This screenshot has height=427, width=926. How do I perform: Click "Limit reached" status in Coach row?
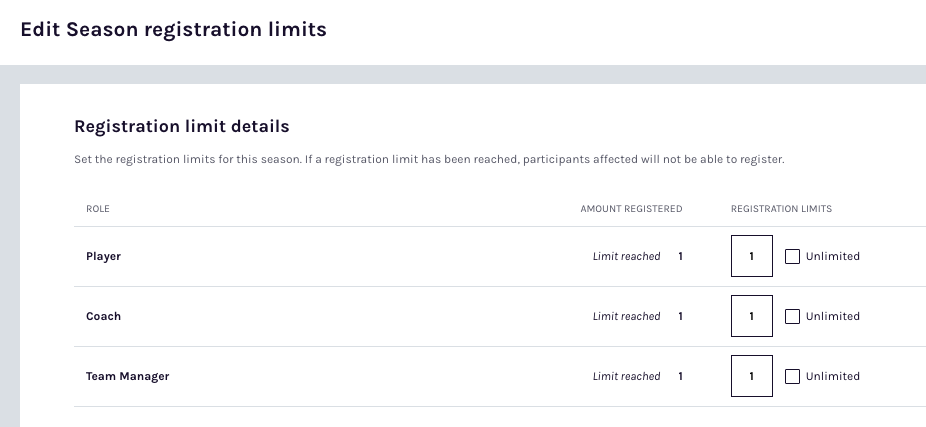(626, 316)
